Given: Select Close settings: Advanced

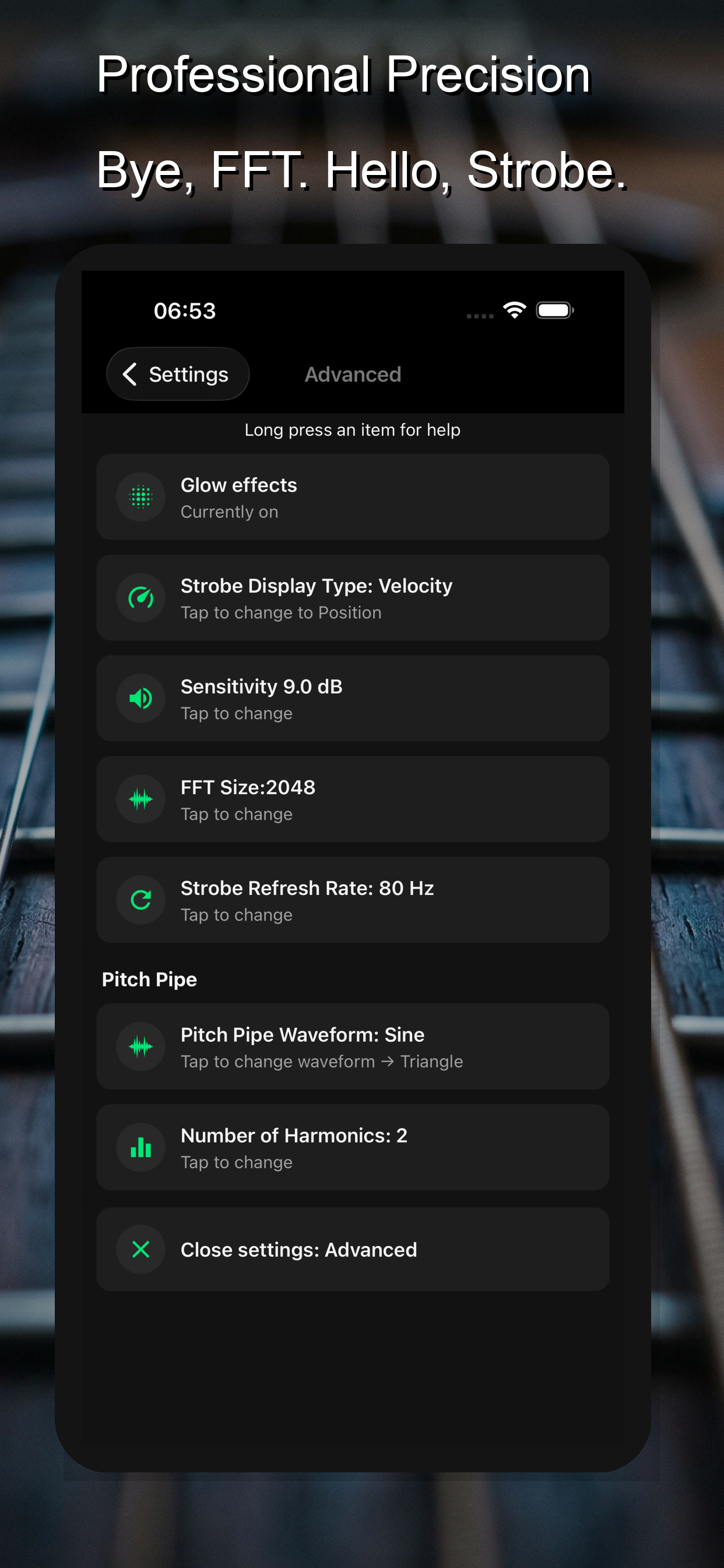Looking at the screenshot, I should pos(353,1249).
